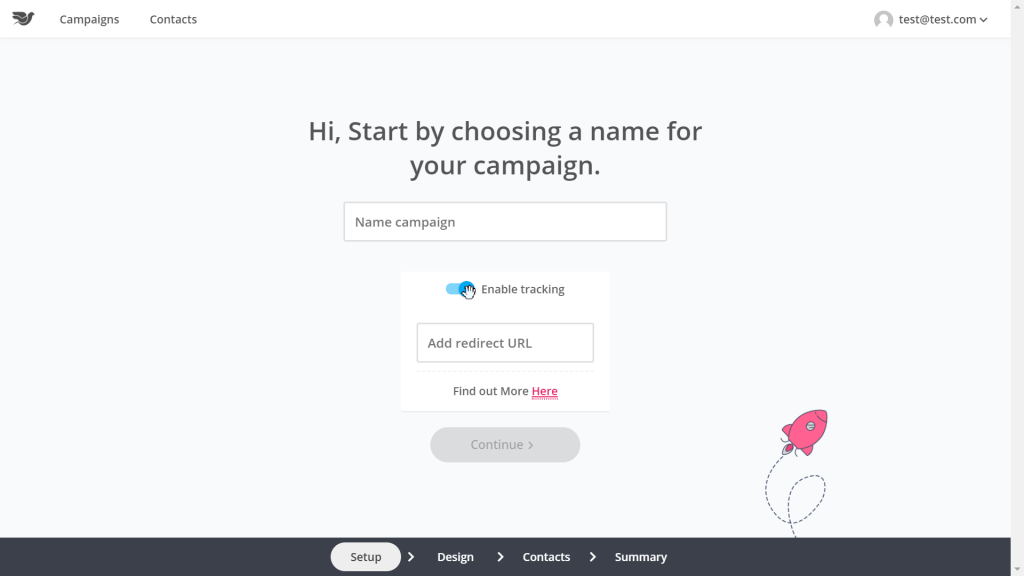Click the 'Enable tracking' label text

(x=523, y=289)
